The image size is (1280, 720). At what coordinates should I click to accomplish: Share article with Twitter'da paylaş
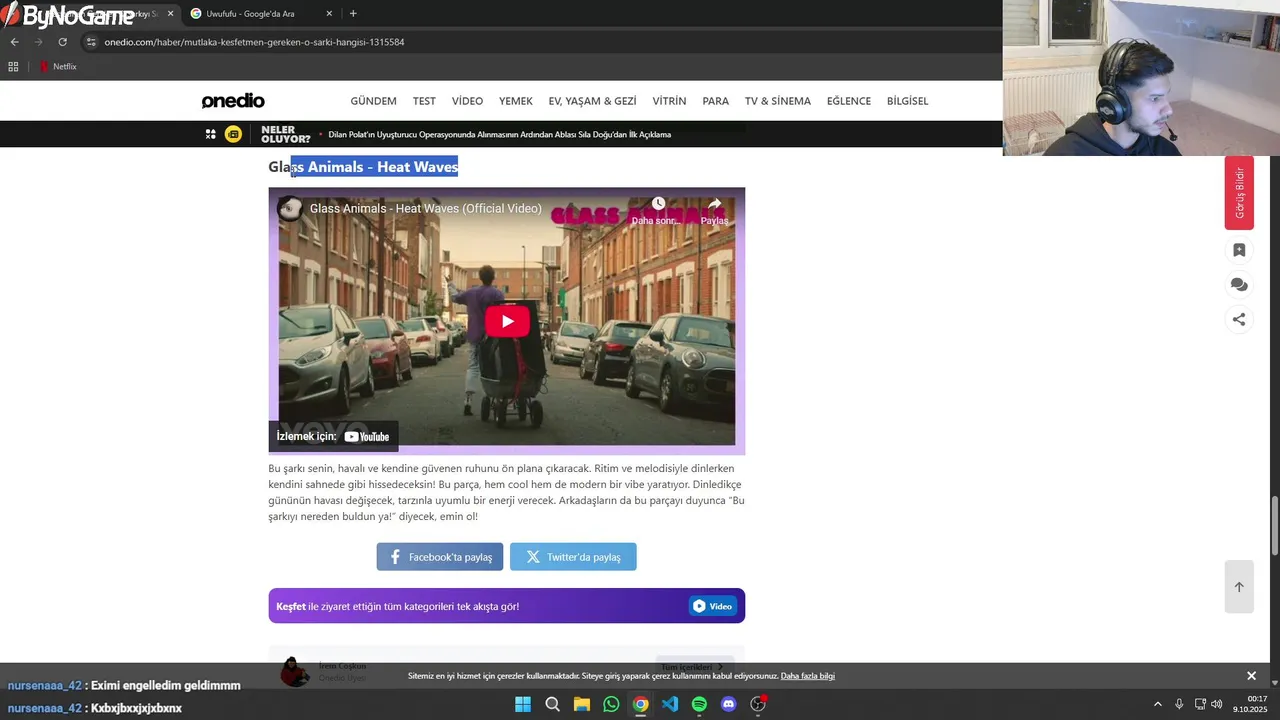(573, 557)
